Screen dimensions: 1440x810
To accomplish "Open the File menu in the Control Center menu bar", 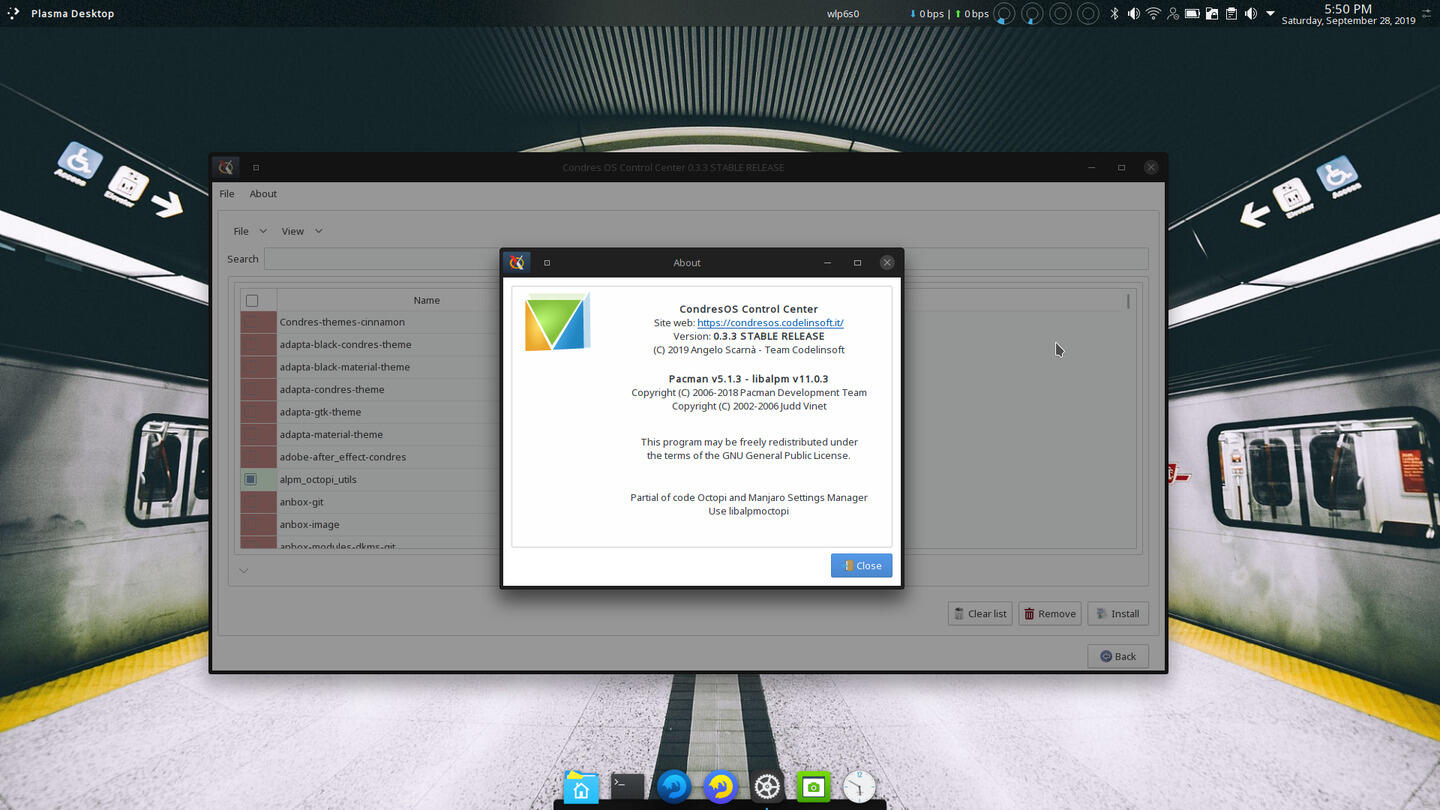I will (227, 194).
